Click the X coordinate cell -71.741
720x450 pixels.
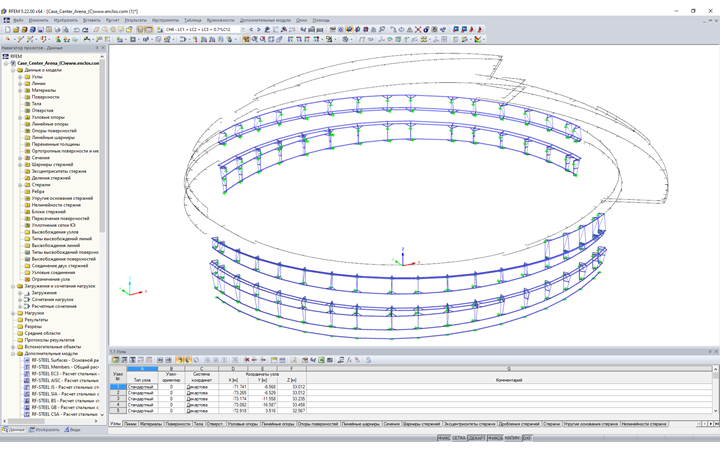(x=233, y=387)
